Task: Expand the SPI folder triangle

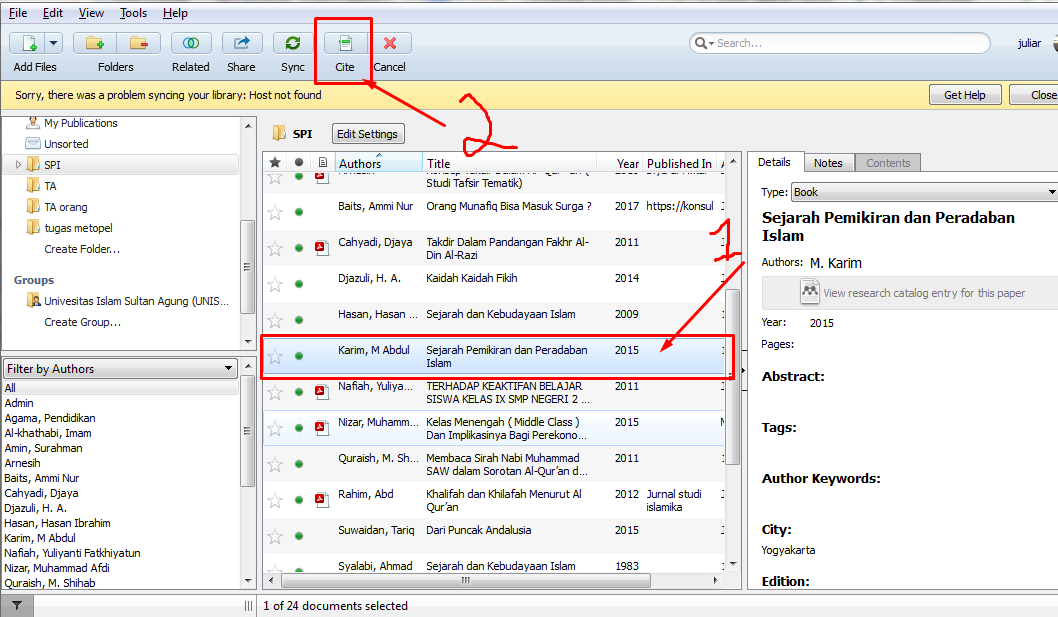Action: (x=18, y=165)
